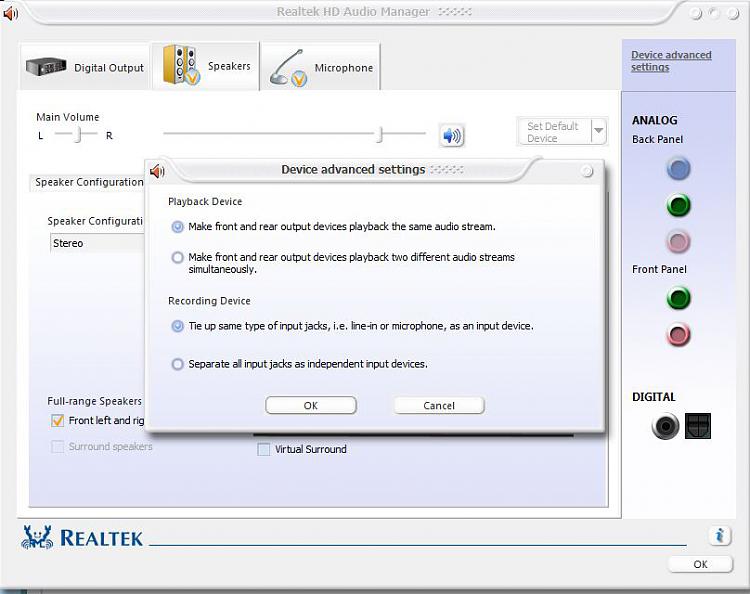Click the speaker icon in main title bar
Image resolution: width=750 pixels, height=594 pixels.
tap(11, 13)
